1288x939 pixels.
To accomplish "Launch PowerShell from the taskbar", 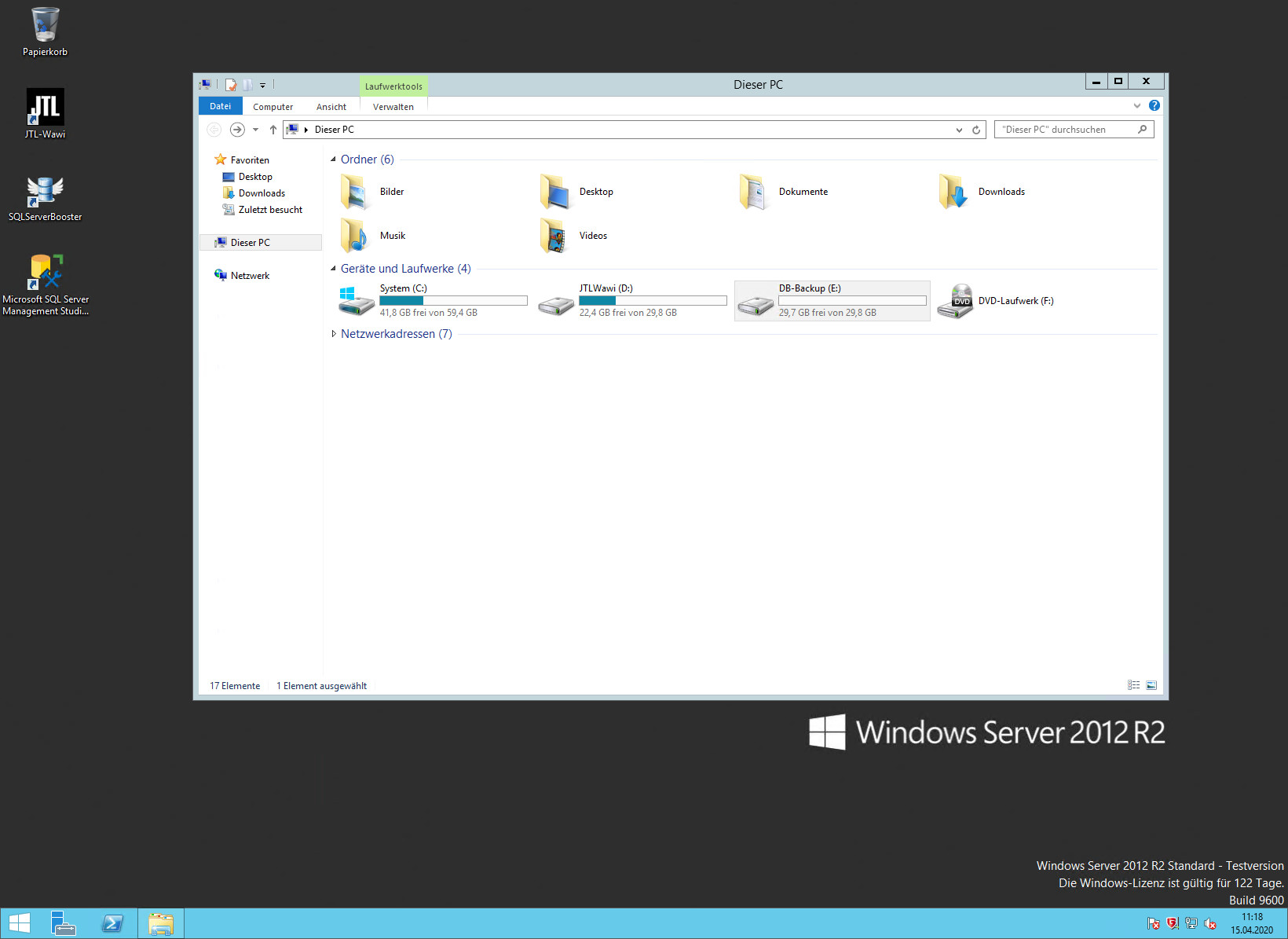I will [x=112, y=924].
